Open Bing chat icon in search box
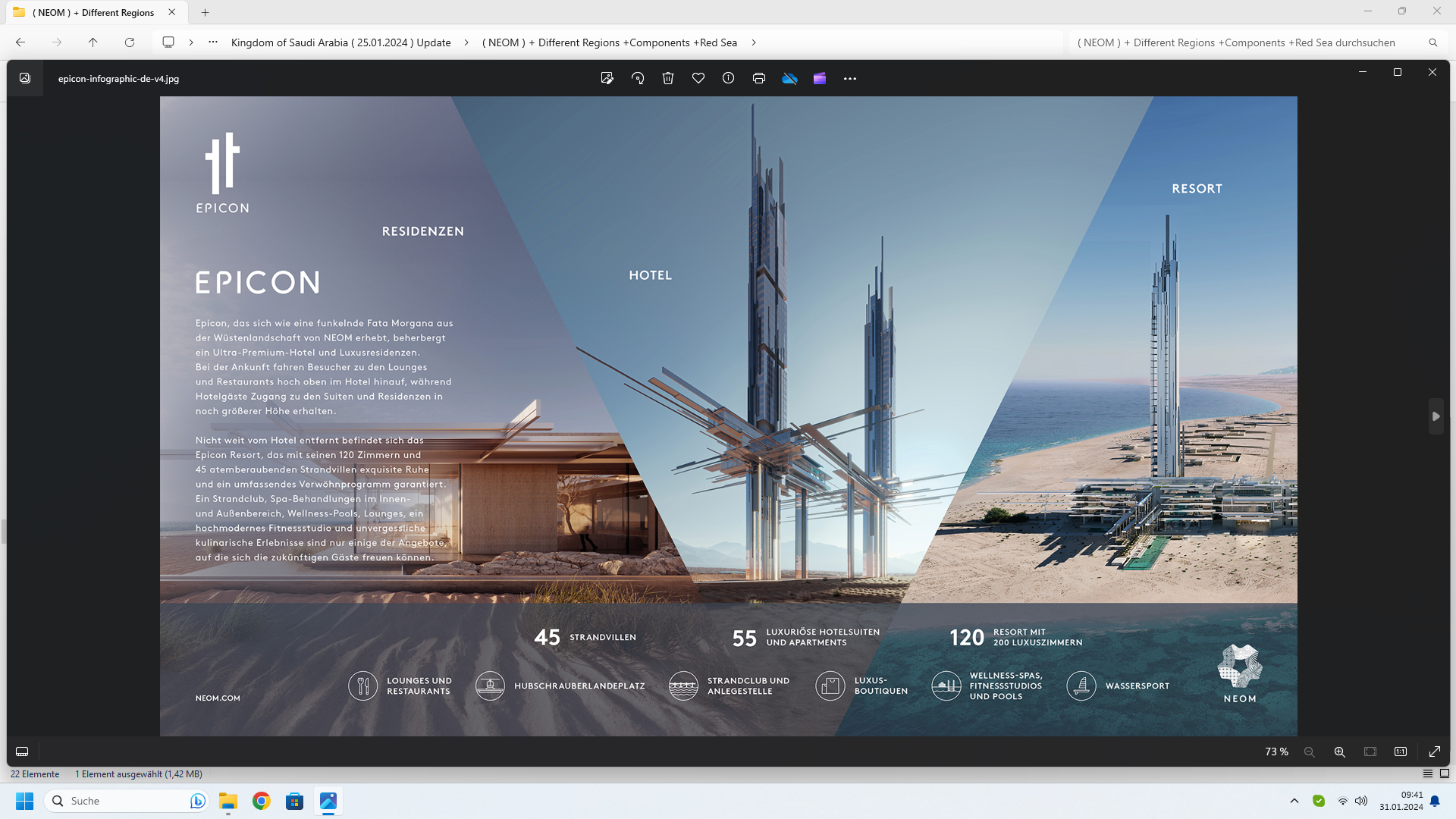This screenshot has width=1456, height=819. point(197,801)
